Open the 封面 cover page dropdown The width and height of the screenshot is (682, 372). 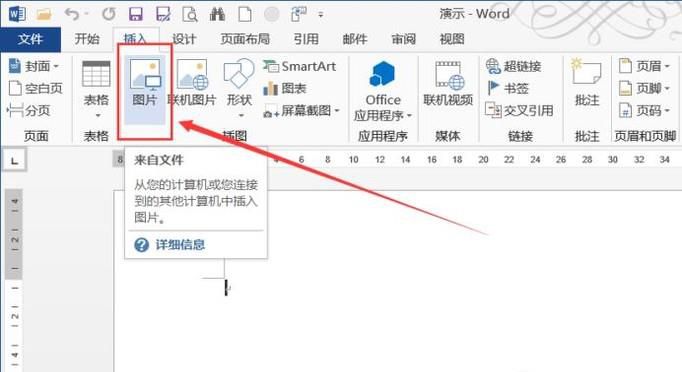coord(34,66)
